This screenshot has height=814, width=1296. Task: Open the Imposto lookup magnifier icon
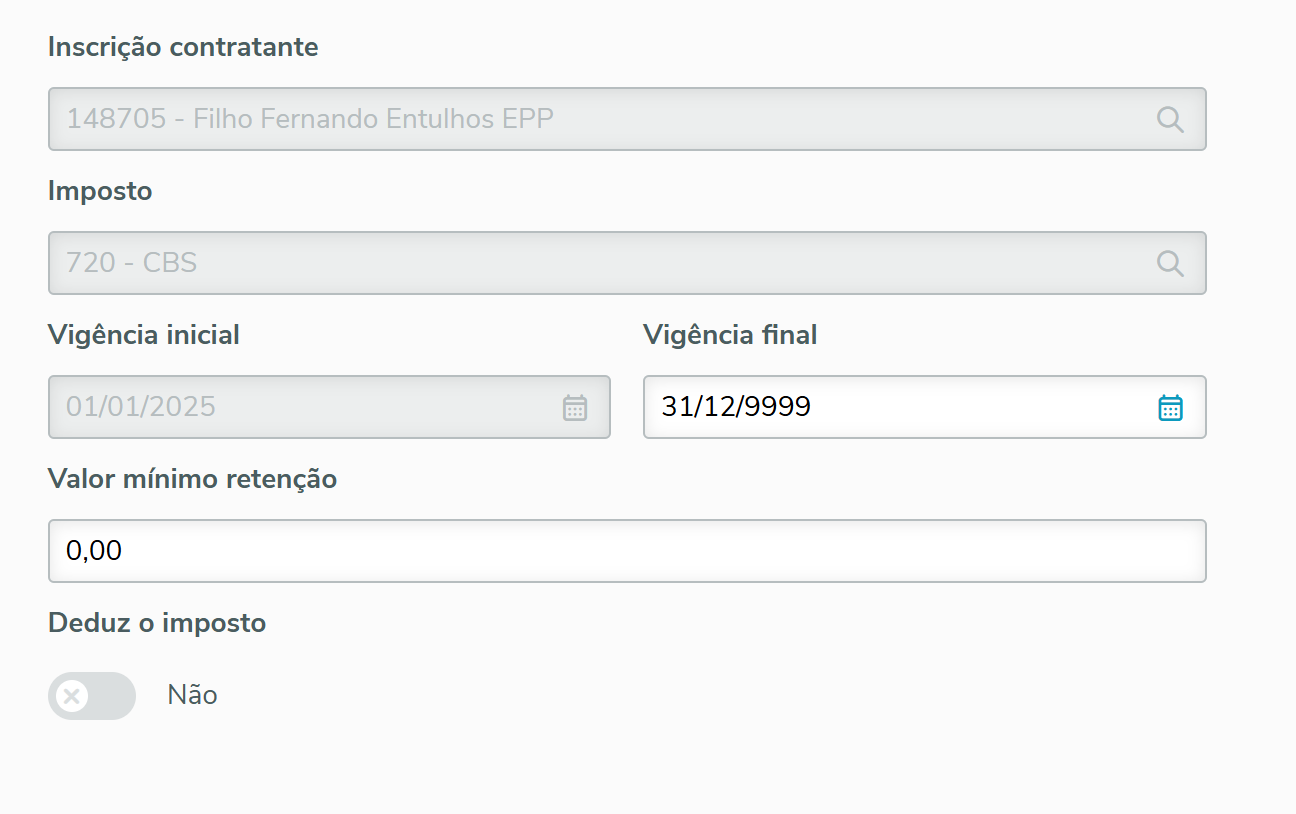(x=1170, y=264)
